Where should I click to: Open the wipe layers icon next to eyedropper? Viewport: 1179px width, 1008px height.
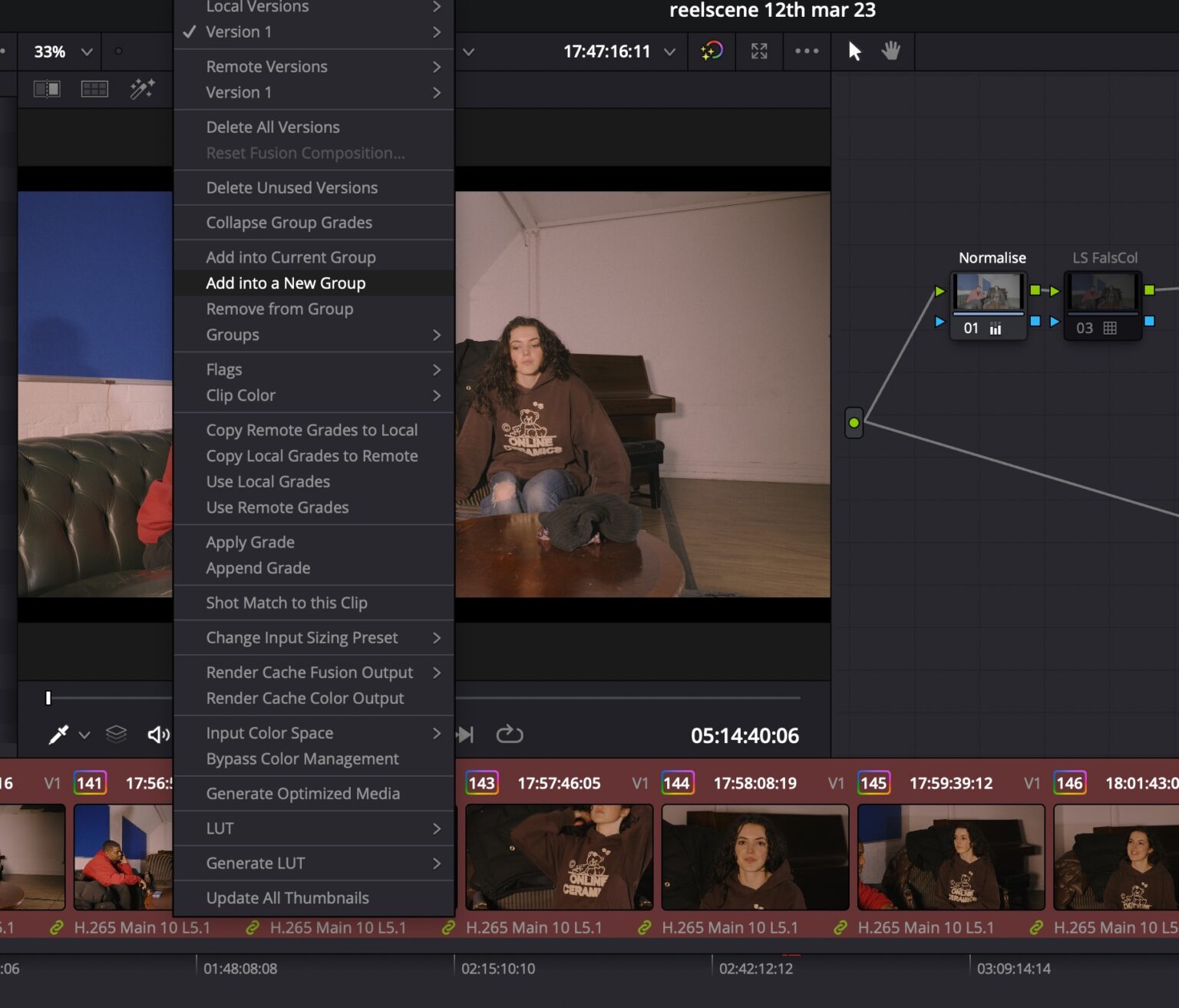click(x=116, y=734)
